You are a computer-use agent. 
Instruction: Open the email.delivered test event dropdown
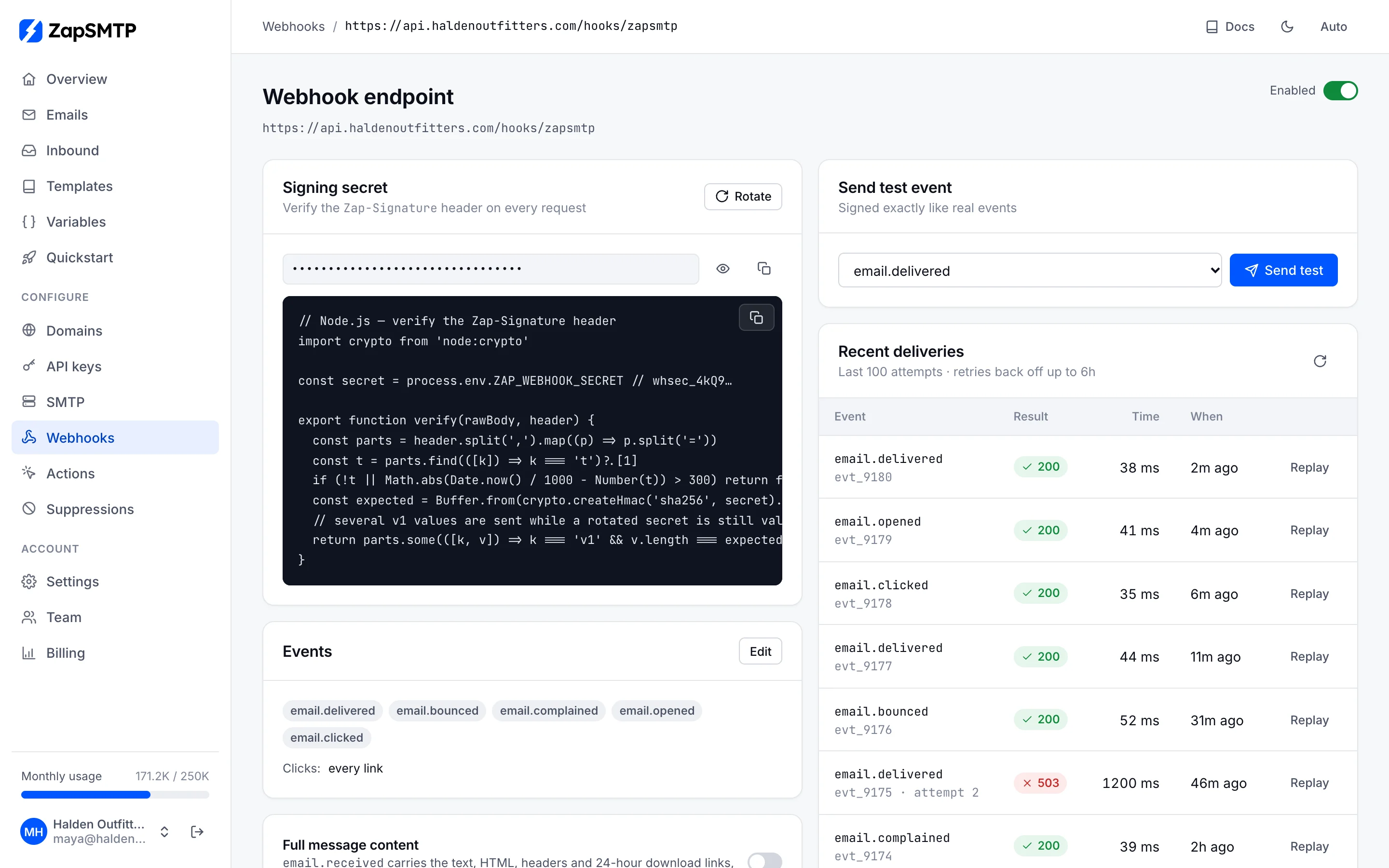click(x=1030, y=270)
